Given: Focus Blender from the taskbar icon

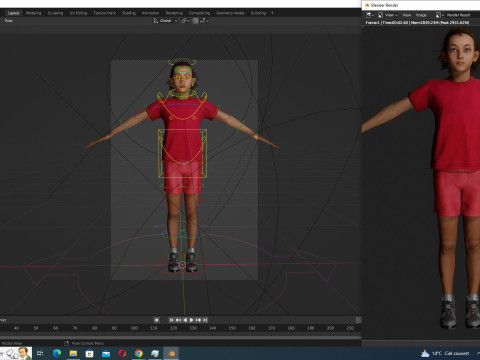Looking at the screenshot, I should point(171,353).
